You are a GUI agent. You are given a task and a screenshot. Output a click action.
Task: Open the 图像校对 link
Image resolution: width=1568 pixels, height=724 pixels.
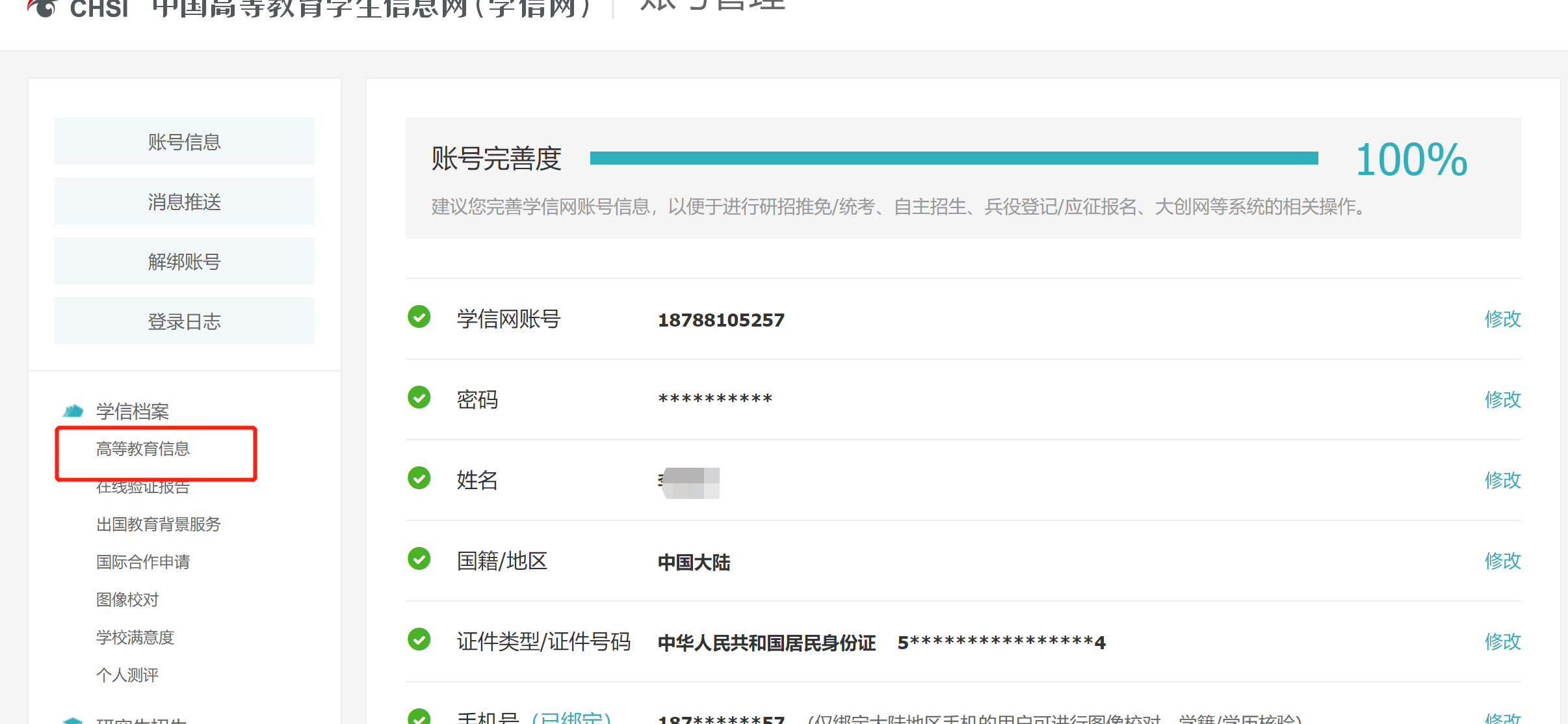point(127,600)
